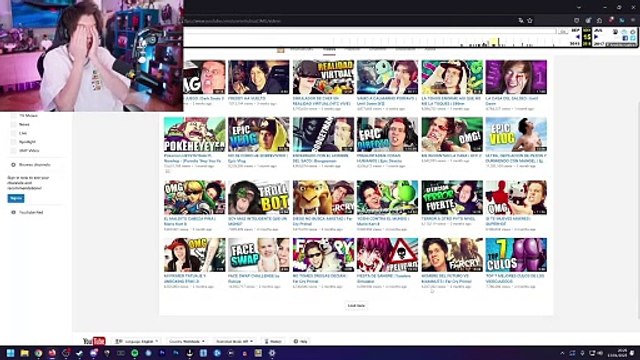Open History from the footer
This screenshot has height=360, width=640.
click(x=273, y=341)
